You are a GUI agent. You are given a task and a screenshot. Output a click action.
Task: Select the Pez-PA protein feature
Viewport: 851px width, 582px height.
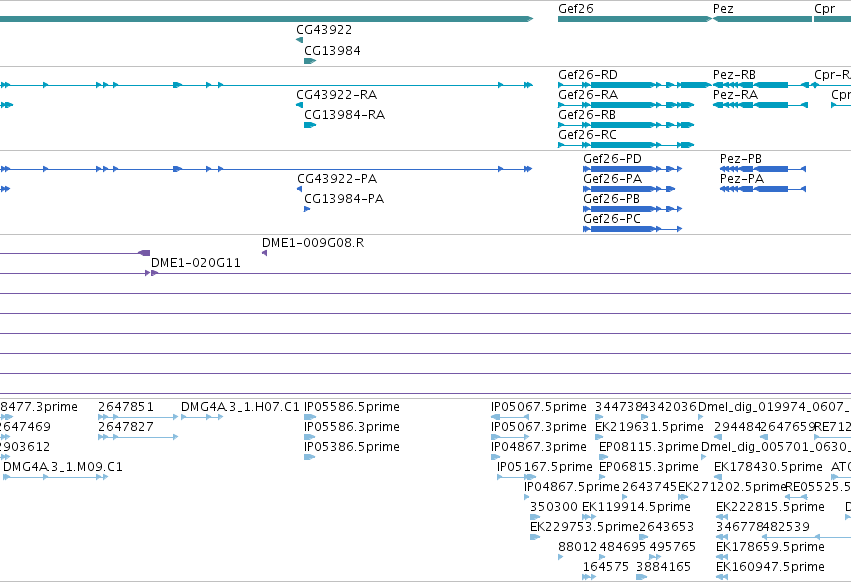(x=763, y=189)
